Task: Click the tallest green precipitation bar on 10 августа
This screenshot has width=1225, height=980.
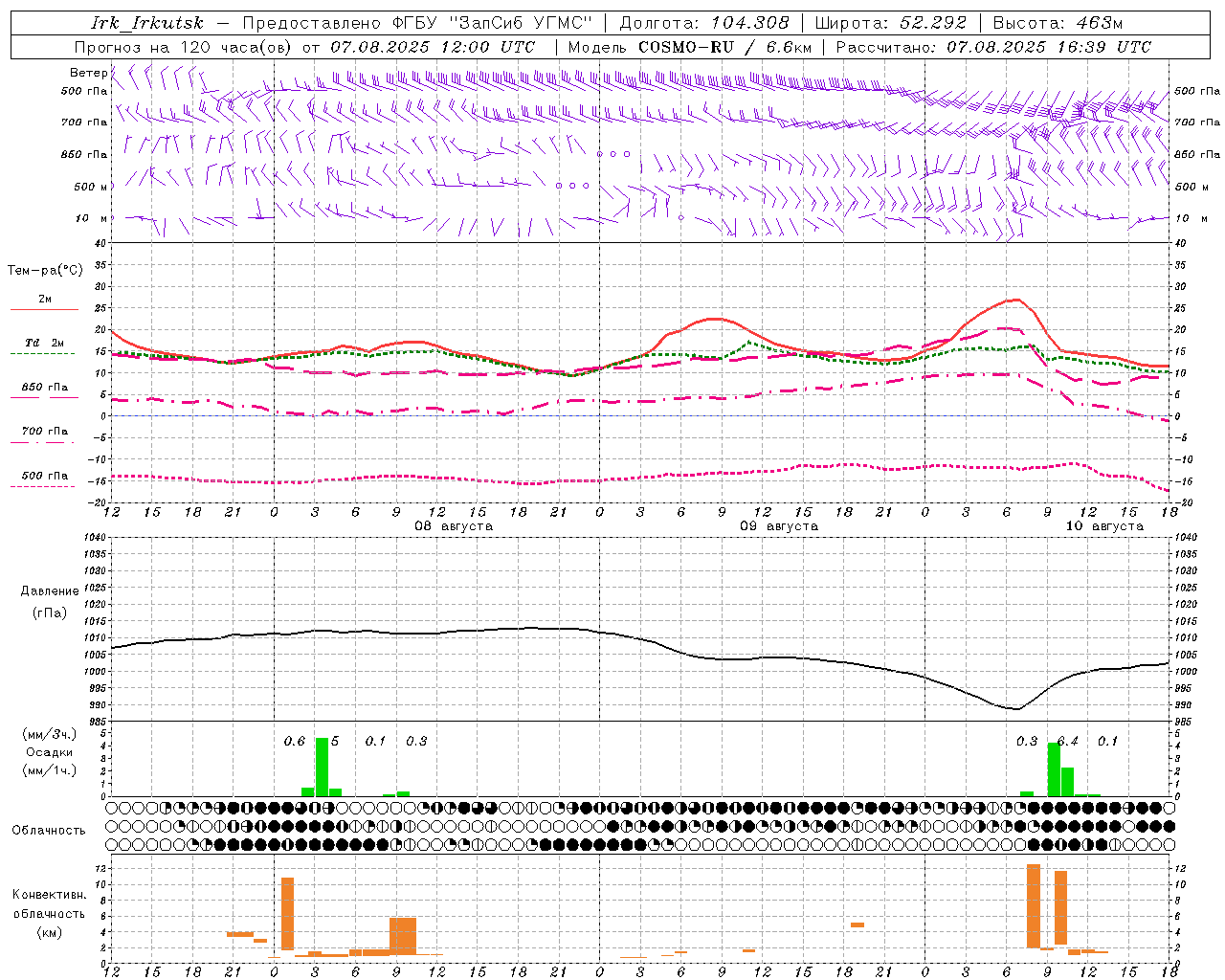Action: (x=1054, y=769)
